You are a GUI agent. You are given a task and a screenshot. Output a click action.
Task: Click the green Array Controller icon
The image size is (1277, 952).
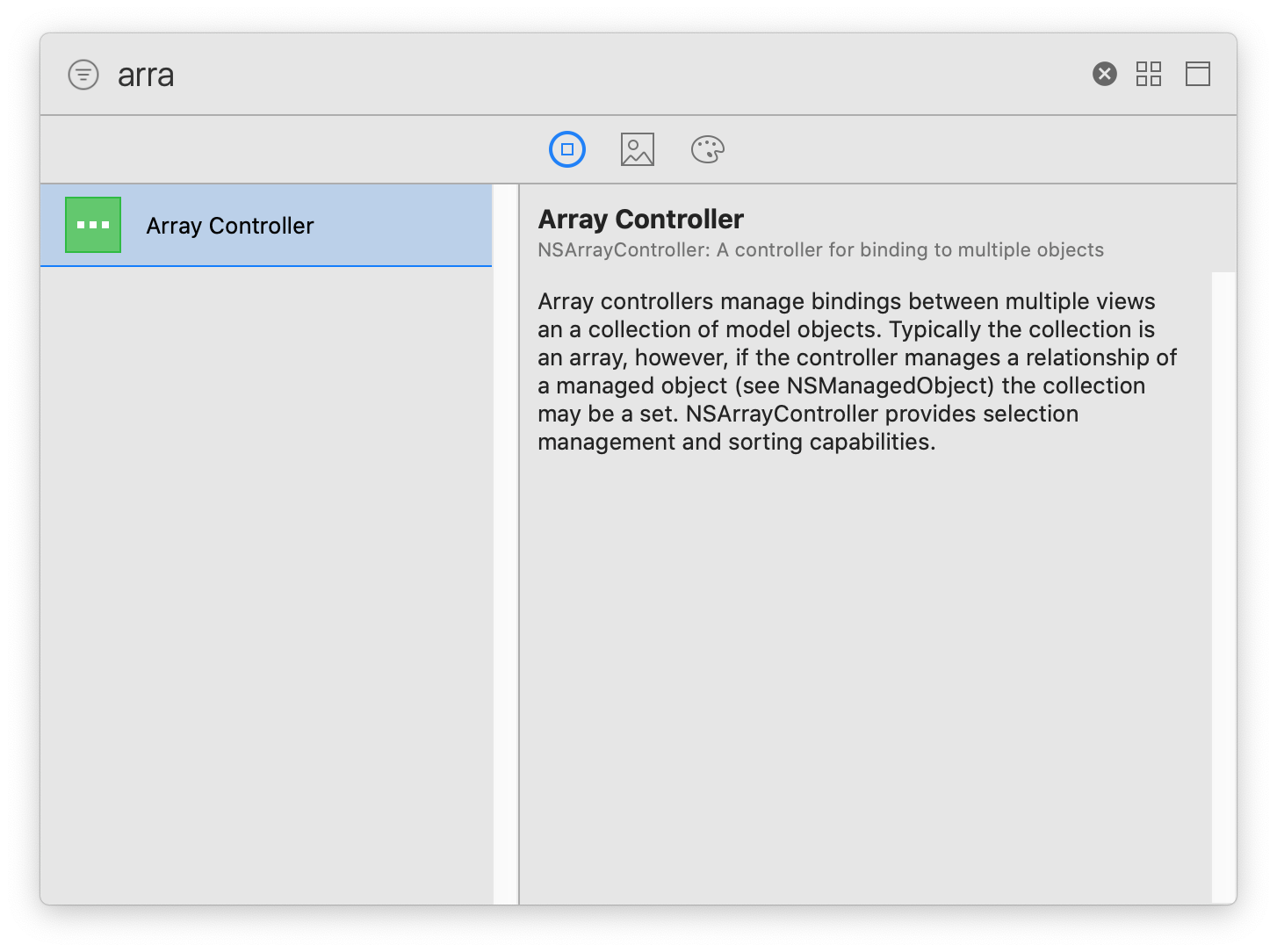(x=93, y=225)
